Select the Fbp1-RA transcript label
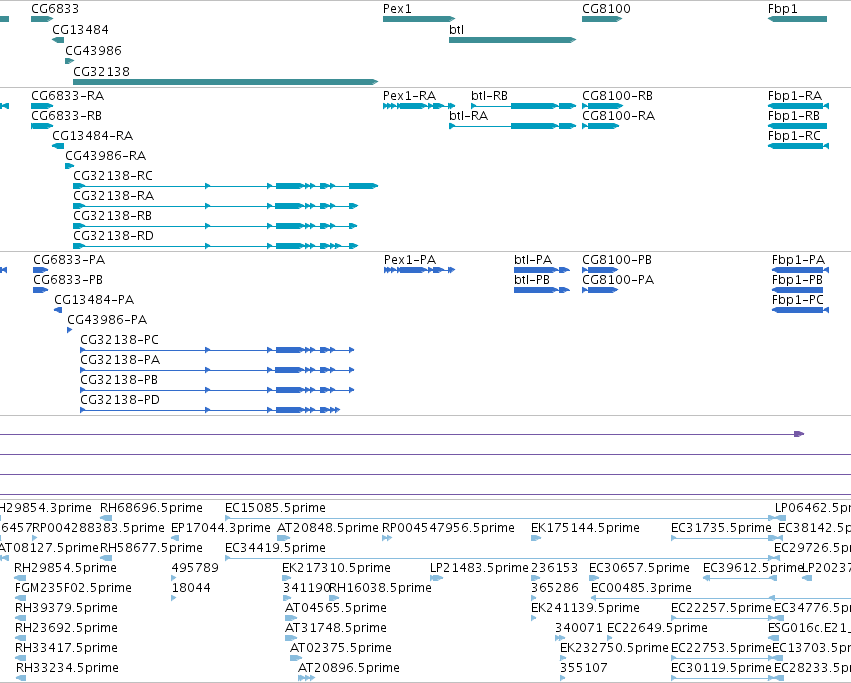The height and width of the screenshot is (683, 851). click(x=795, y=96)
